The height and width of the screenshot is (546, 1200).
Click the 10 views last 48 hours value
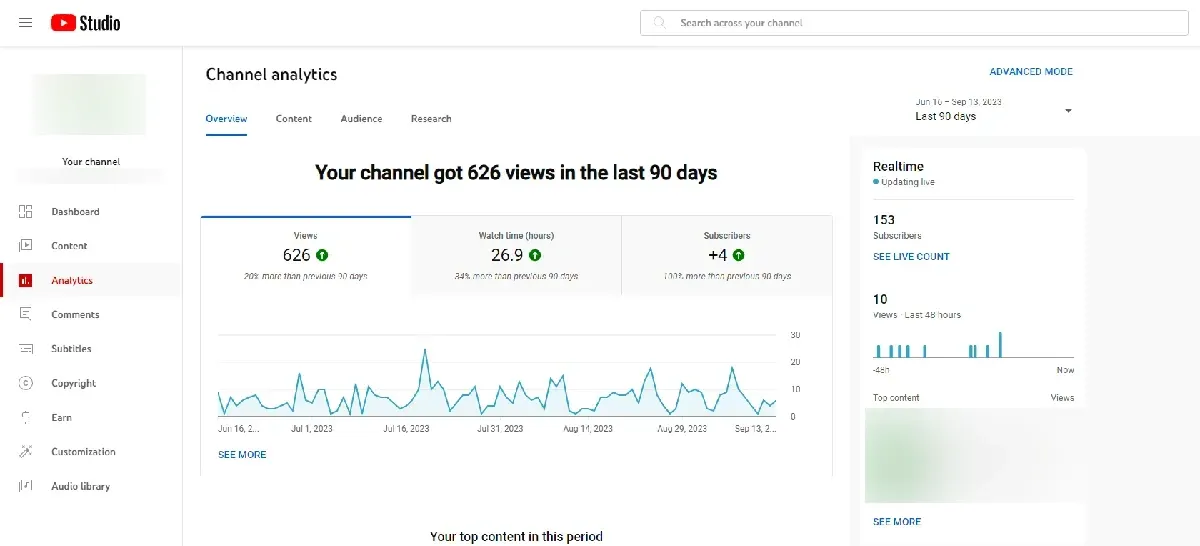(880, 299)
